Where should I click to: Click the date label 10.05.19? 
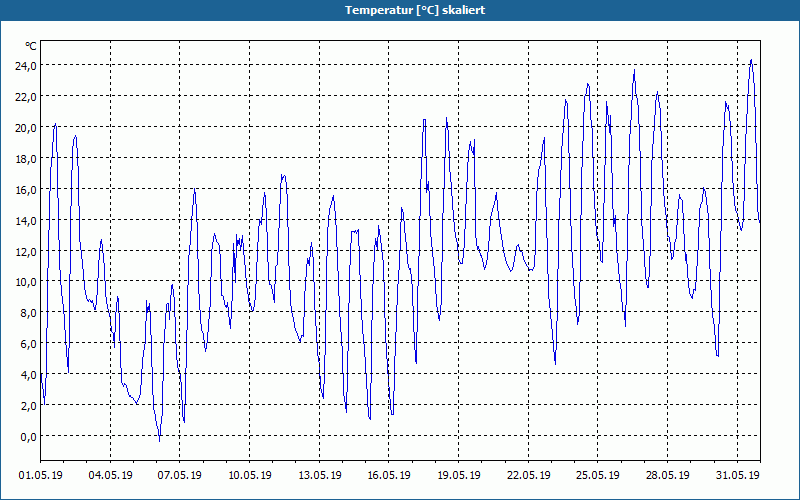tap(249, 475)
